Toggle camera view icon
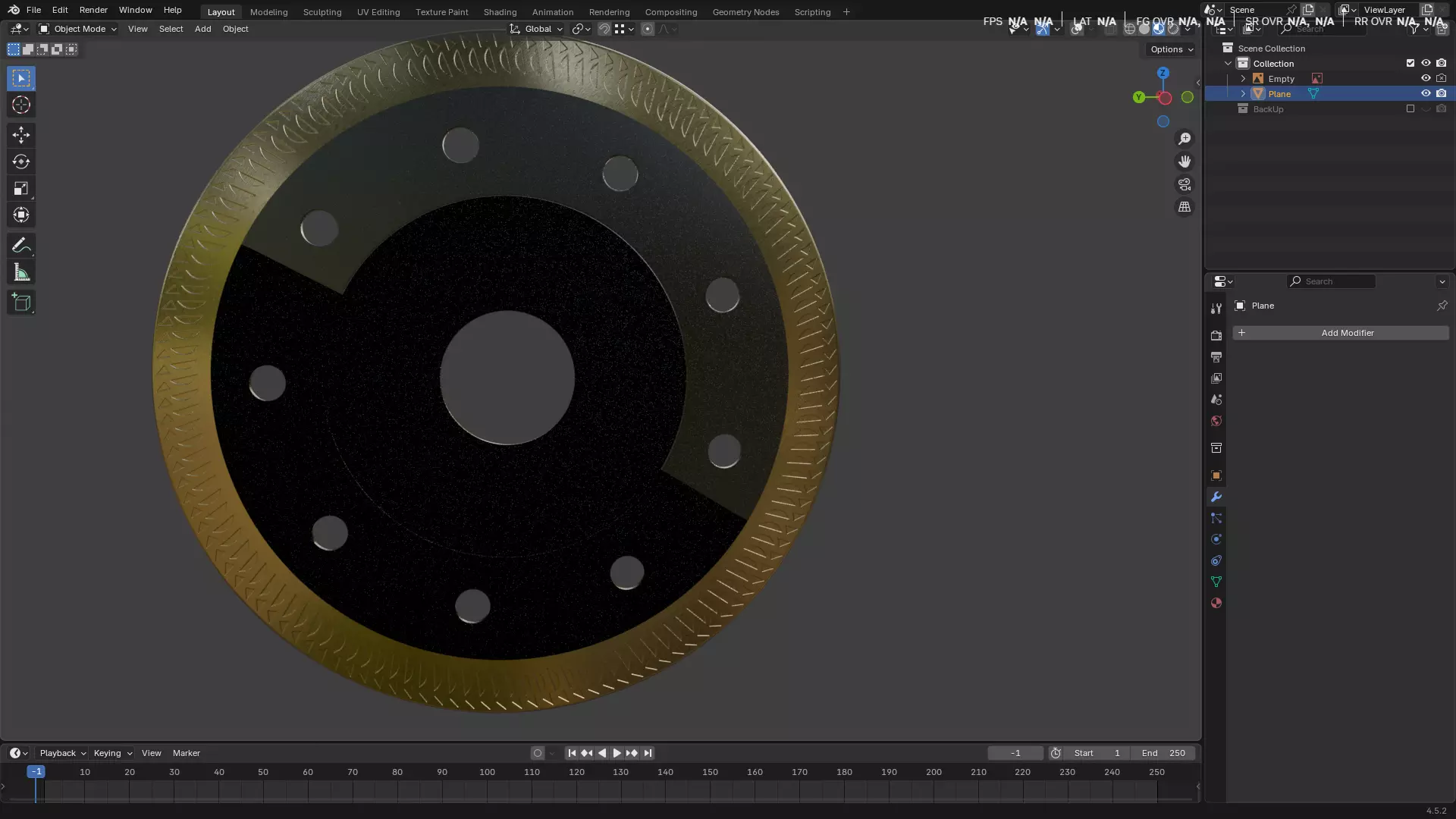Image resolution: width=1456 pixels, height=819 pixels. coord(1185,184)
